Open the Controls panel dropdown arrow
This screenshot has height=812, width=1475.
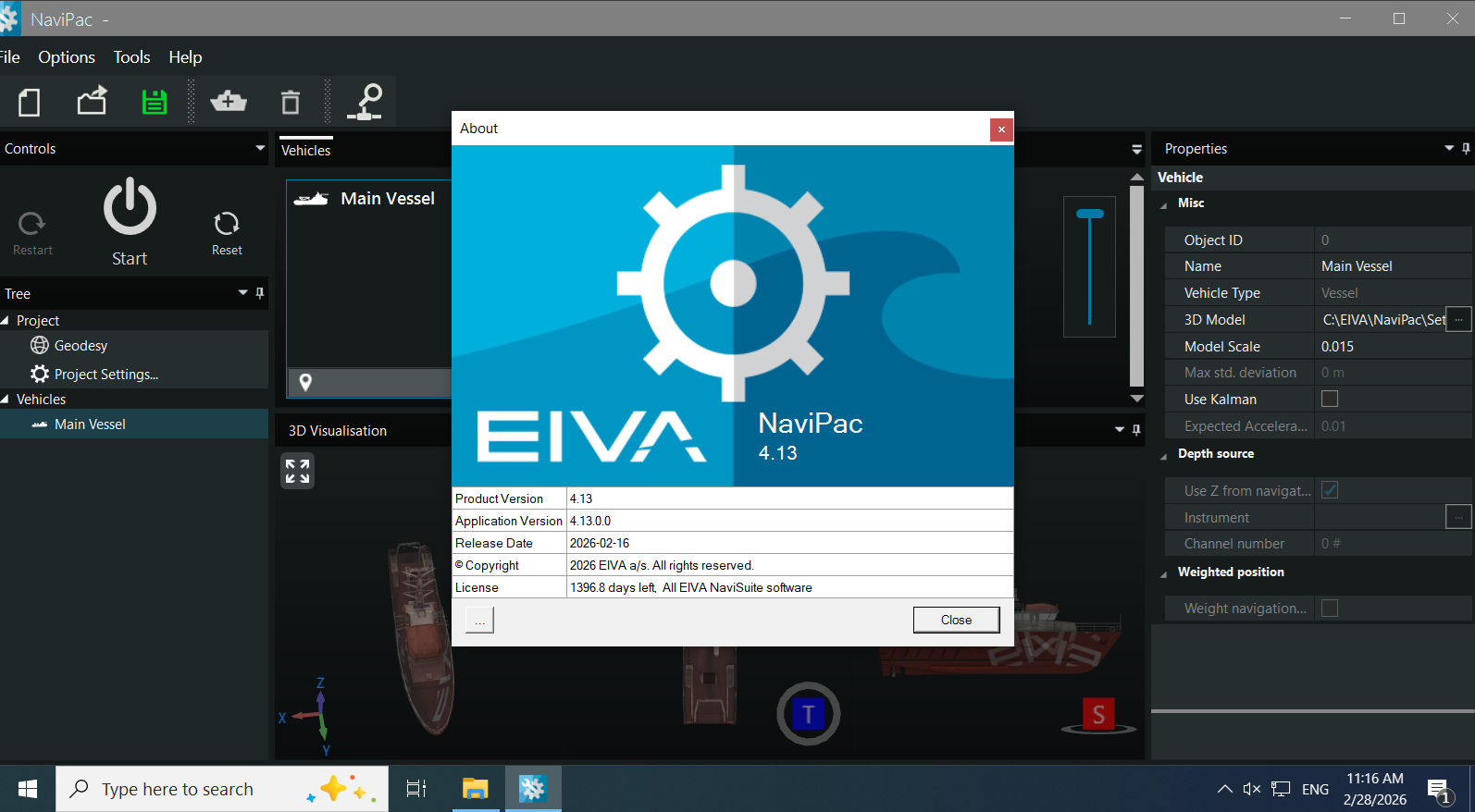pos(260,148)
